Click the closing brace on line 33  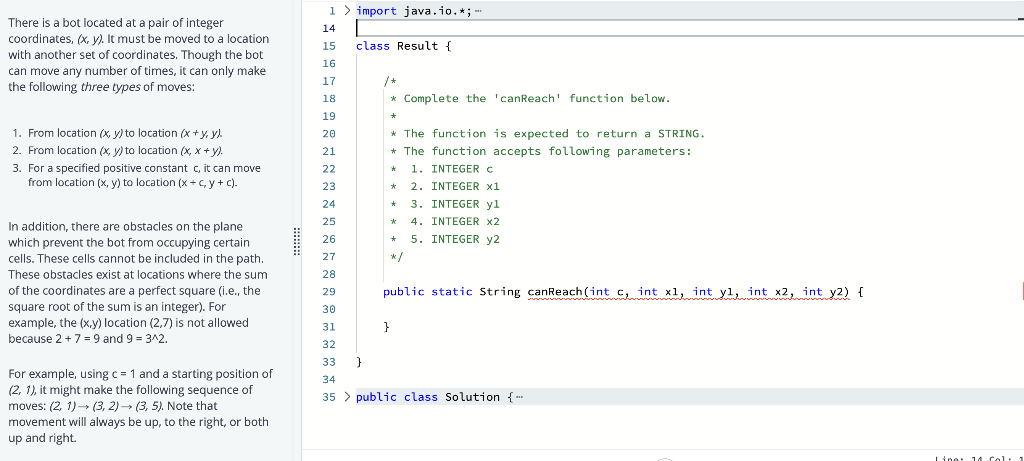pyautogui.click(x=359, y=362)
